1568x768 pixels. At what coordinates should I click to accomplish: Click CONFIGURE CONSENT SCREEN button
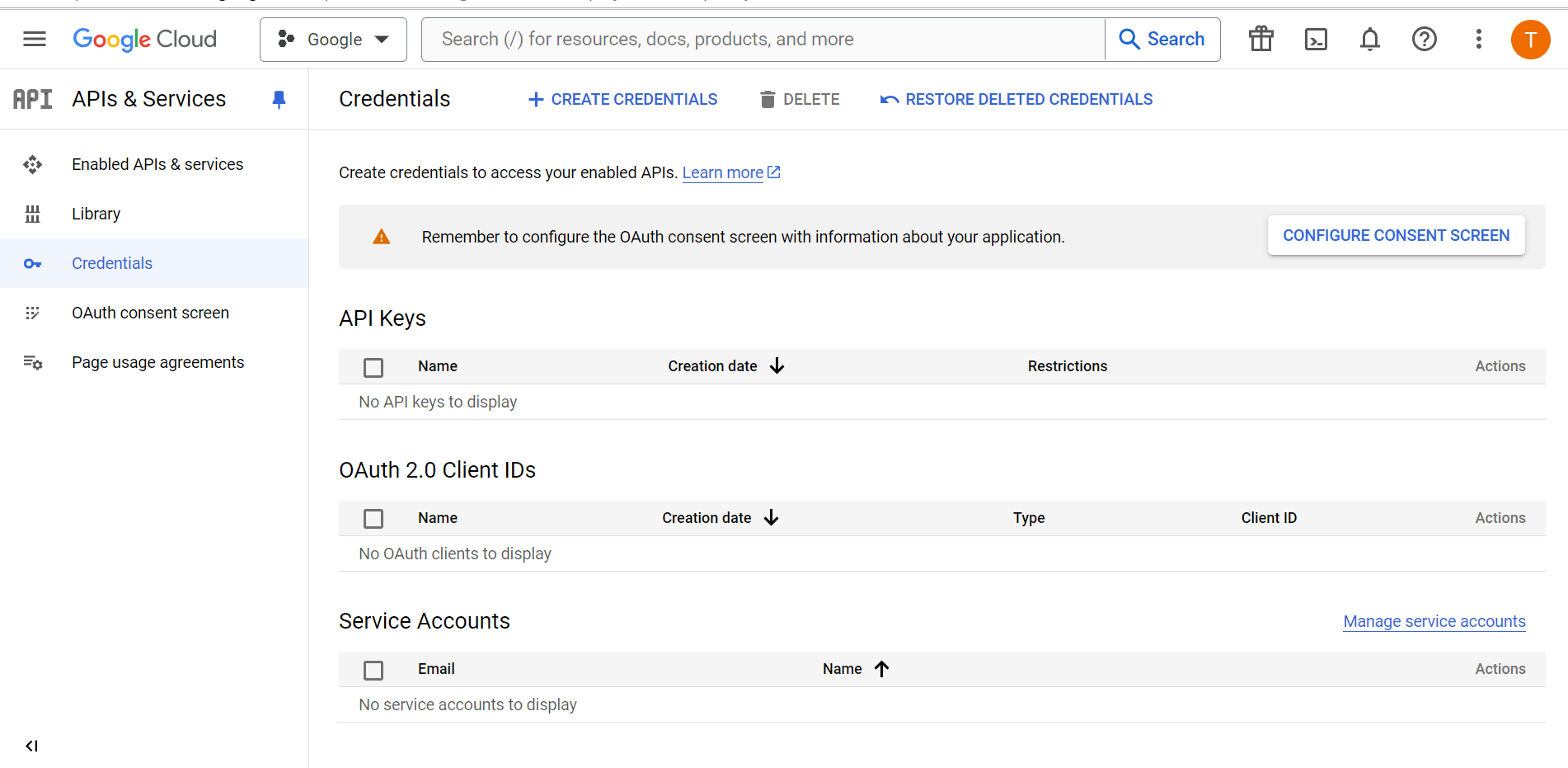click(1396, 235)
